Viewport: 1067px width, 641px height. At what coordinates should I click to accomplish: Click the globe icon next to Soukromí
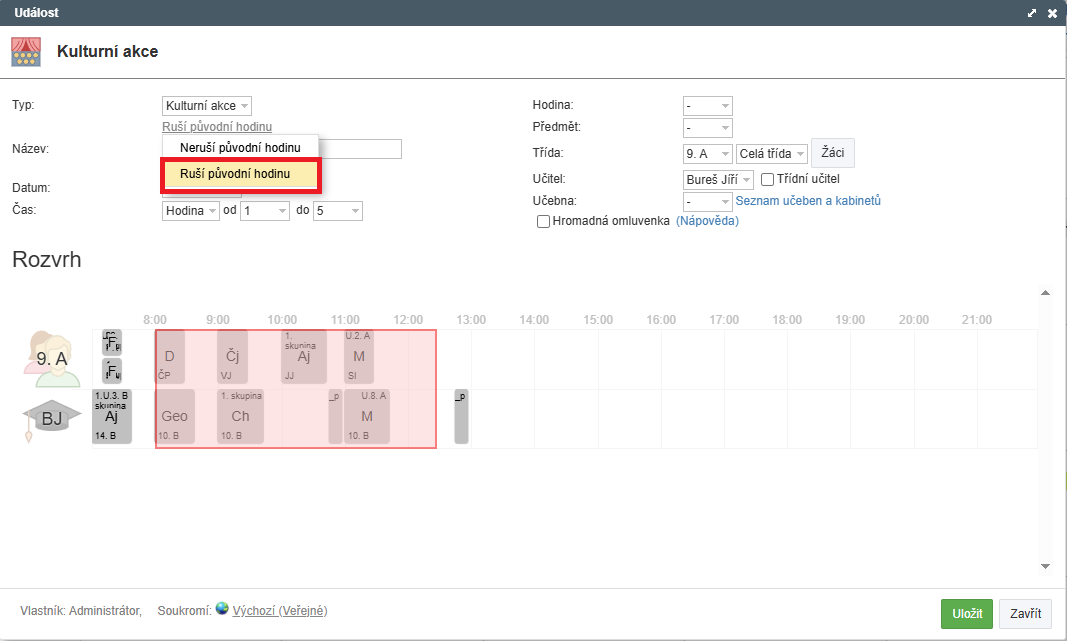[x=222, y=609]
